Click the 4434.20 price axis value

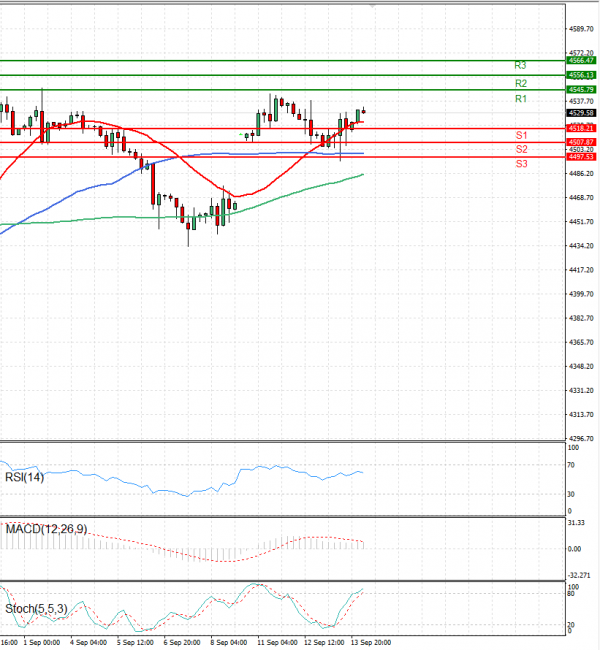(581, 246)
